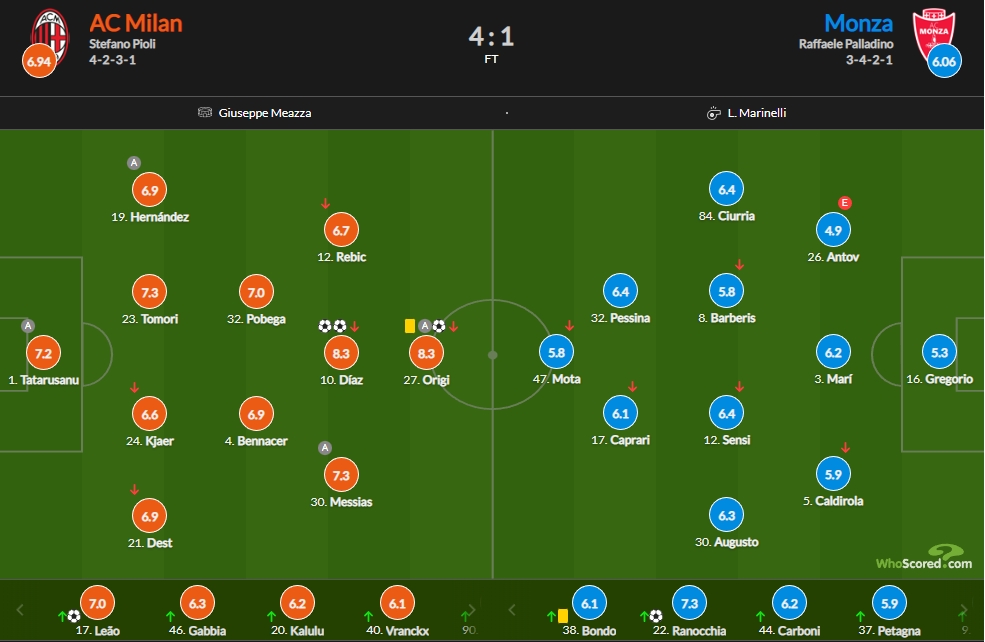Select Origi's 8.3 rating circle
Viewport: 985px width, 642px height.
[426, 353]
